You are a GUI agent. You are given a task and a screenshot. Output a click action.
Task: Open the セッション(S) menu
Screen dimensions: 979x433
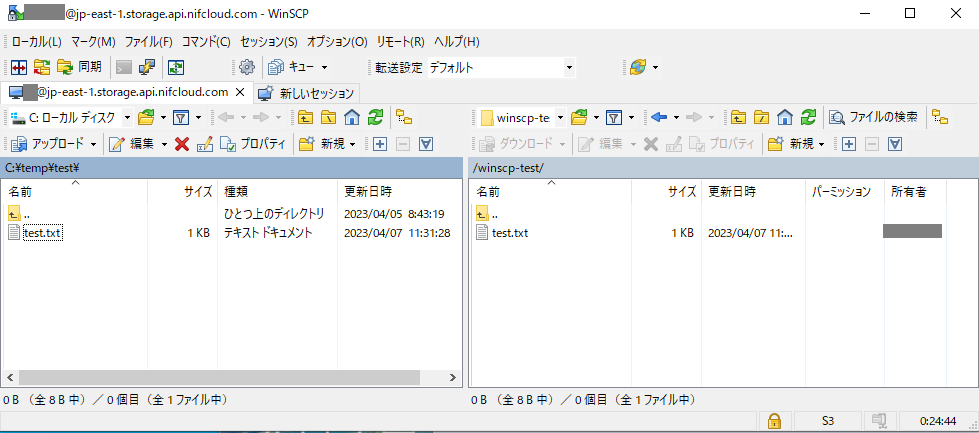269,42
